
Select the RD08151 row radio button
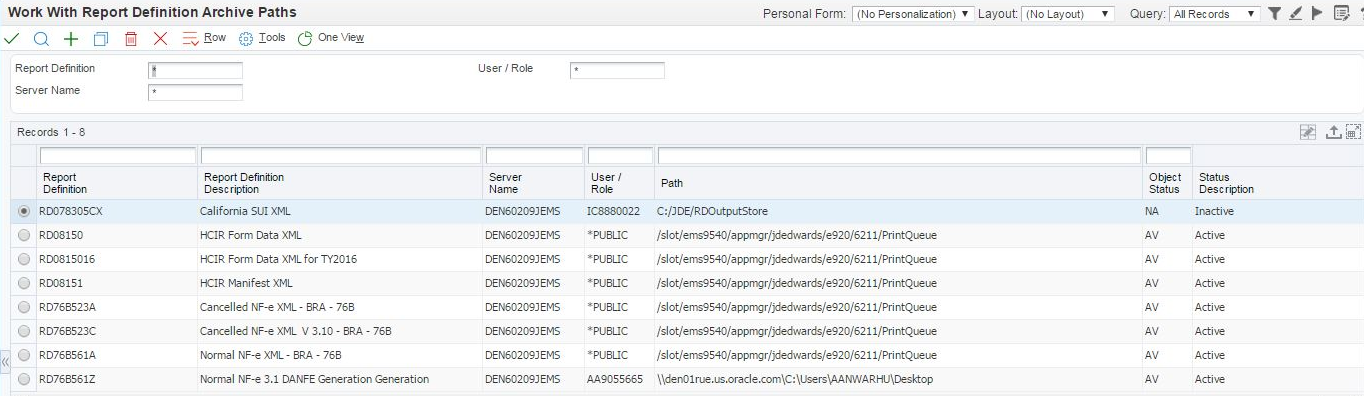coord(24,283)
